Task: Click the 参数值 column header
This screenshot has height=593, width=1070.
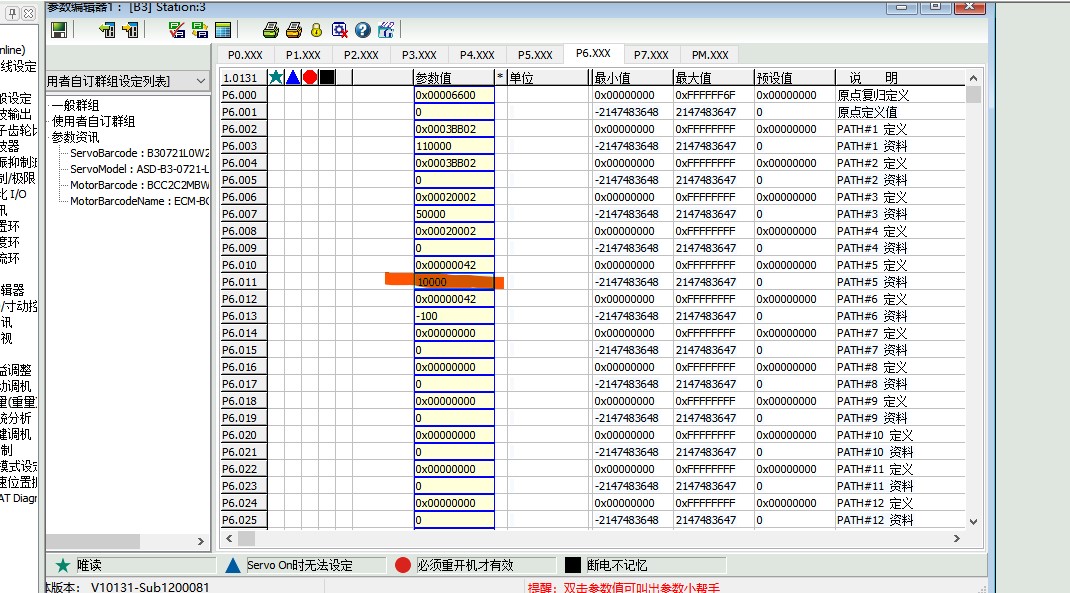Action: click(x=453, y=77)
